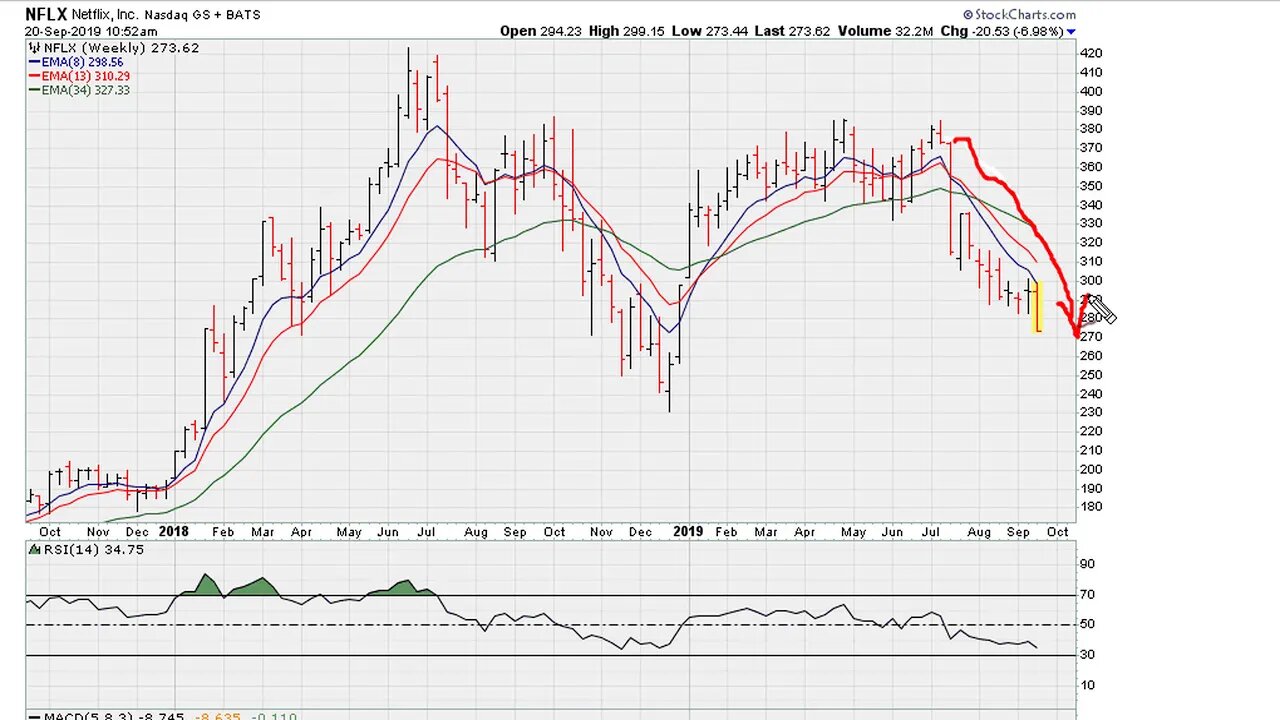Click the 420 price axis label

click(1091, 53)
